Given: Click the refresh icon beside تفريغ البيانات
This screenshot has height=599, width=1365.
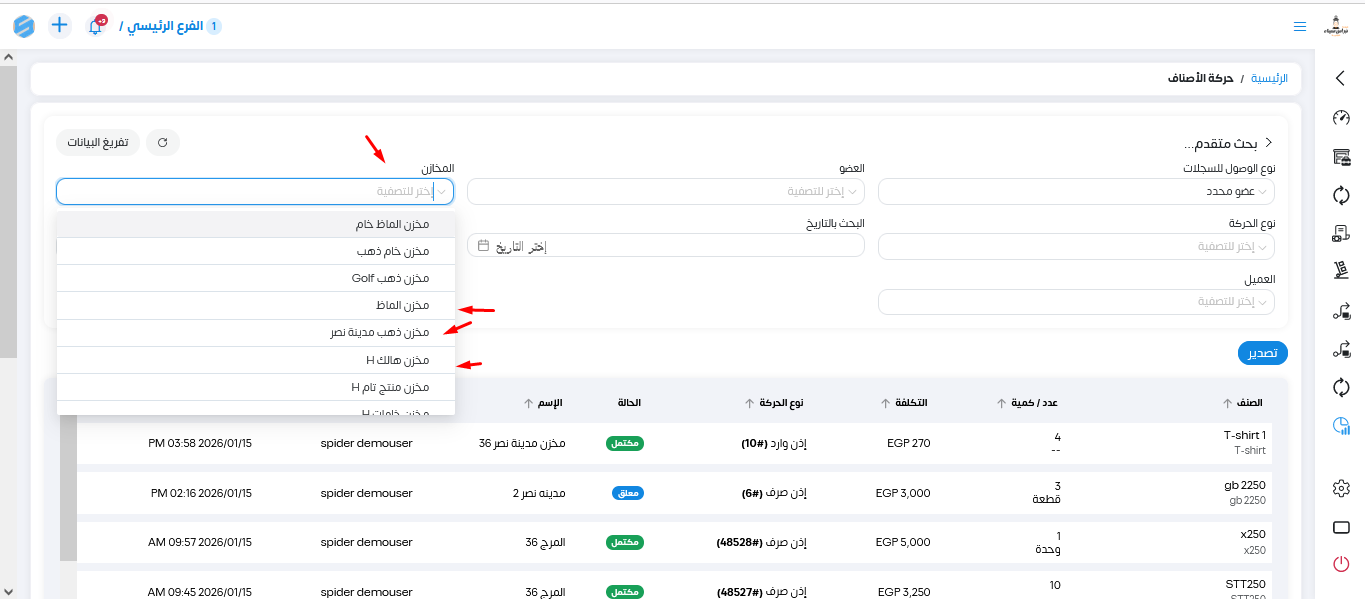Looking at the screenshot, I should point(163,143).
